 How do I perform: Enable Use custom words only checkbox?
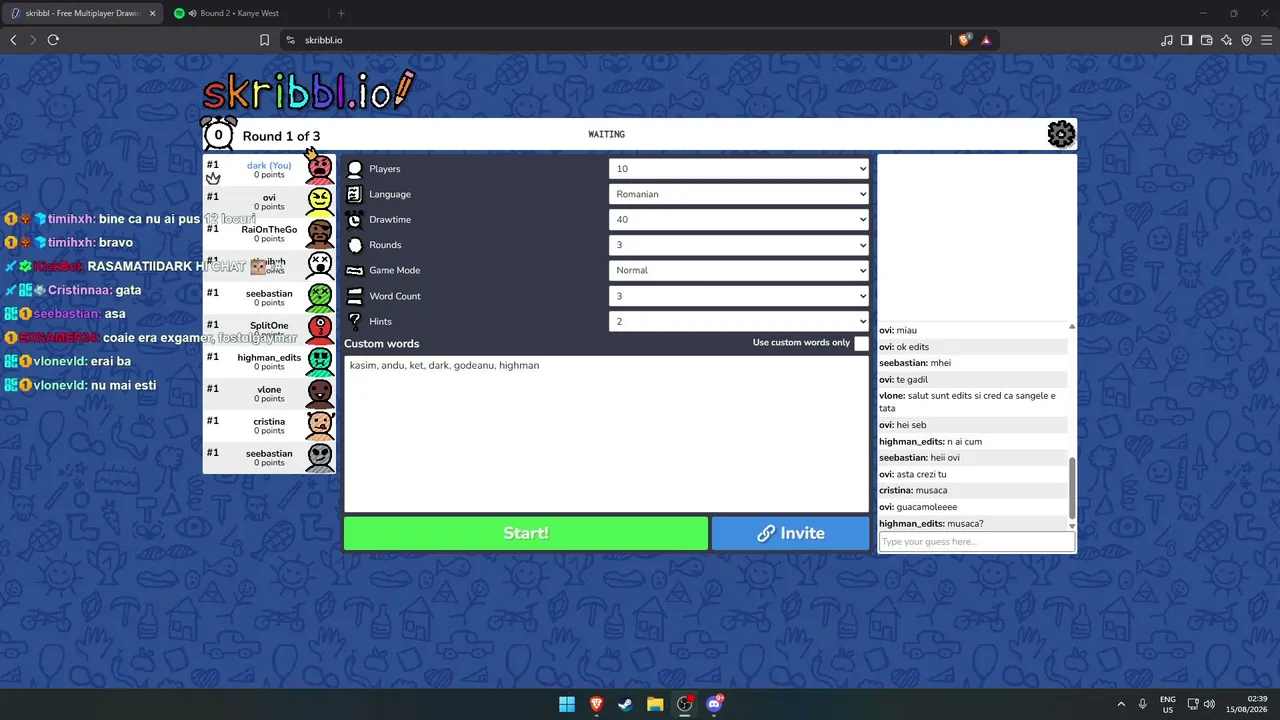861,343
